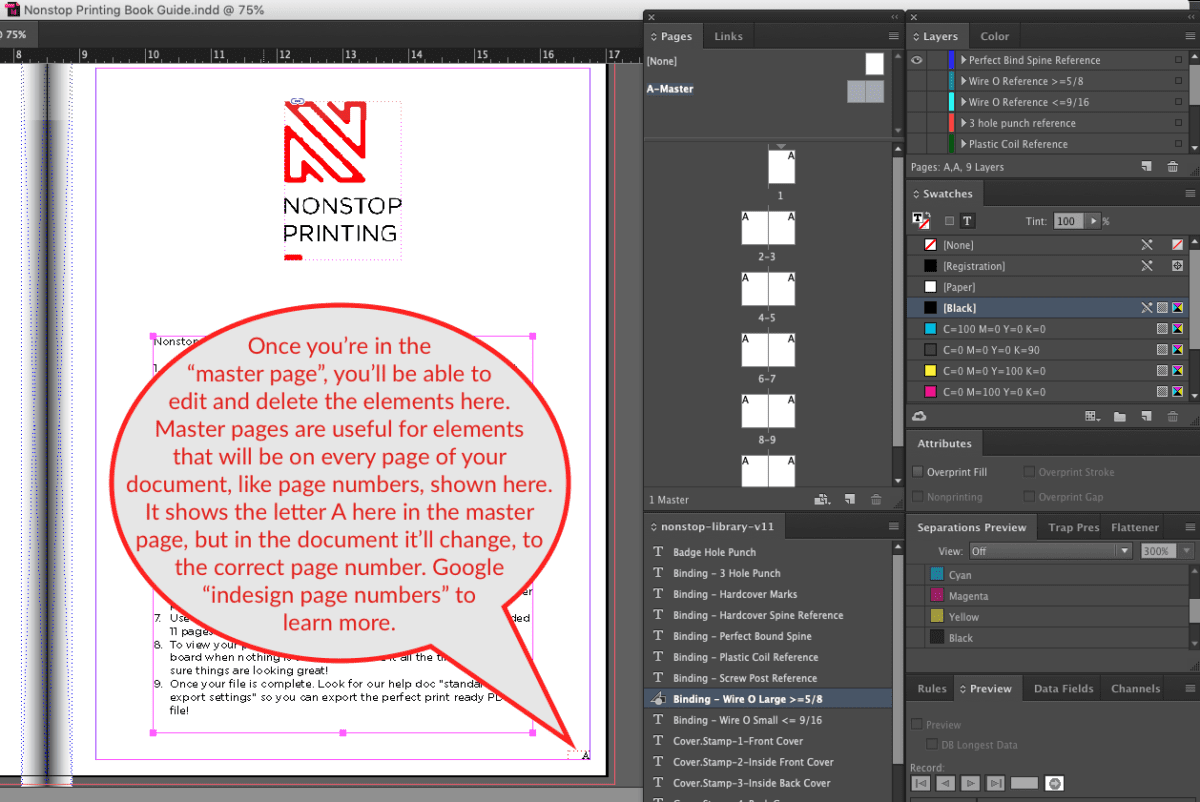Image resolution: width=1200 pixels, height=802 pixels.
Task: Toggle the Nonprinting checkbox in Attributes
Action: pyautogui.click(x=917, y=496)
